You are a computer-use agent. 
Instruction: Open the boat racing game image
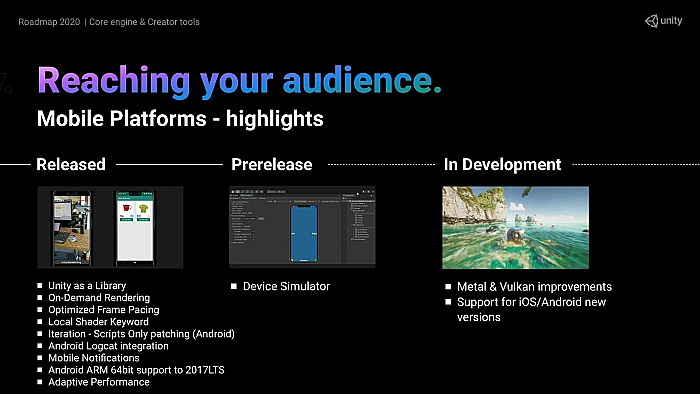pos(516,228)
